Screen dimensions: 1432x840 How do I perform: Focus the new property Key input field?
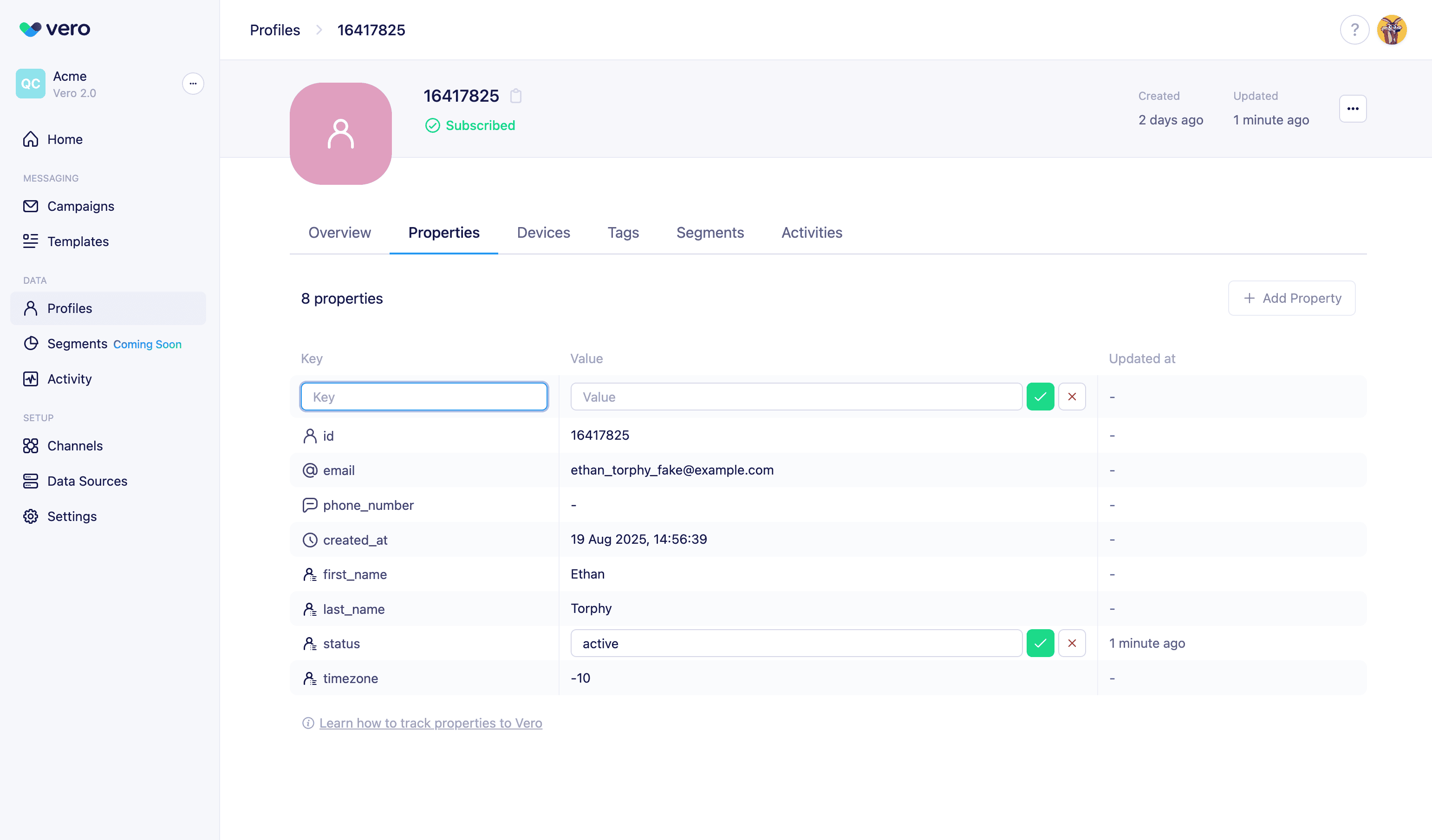tap(424, 397)
